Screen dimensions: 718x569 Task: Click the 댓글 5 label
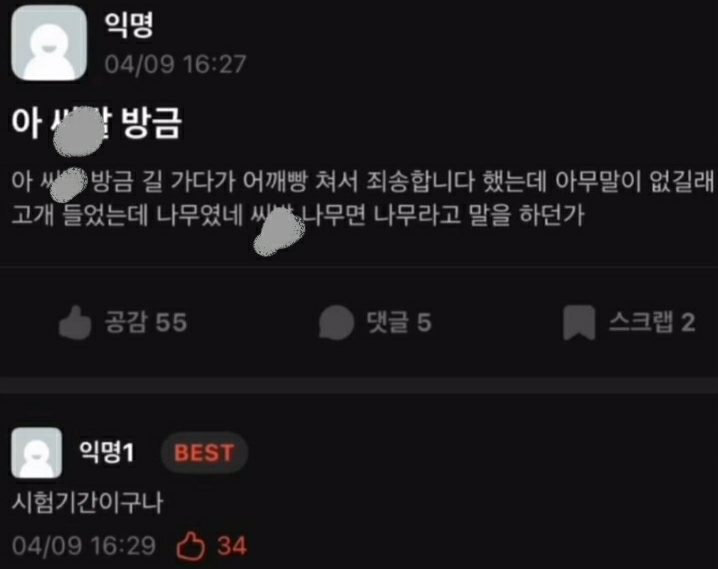pos(399,322)
